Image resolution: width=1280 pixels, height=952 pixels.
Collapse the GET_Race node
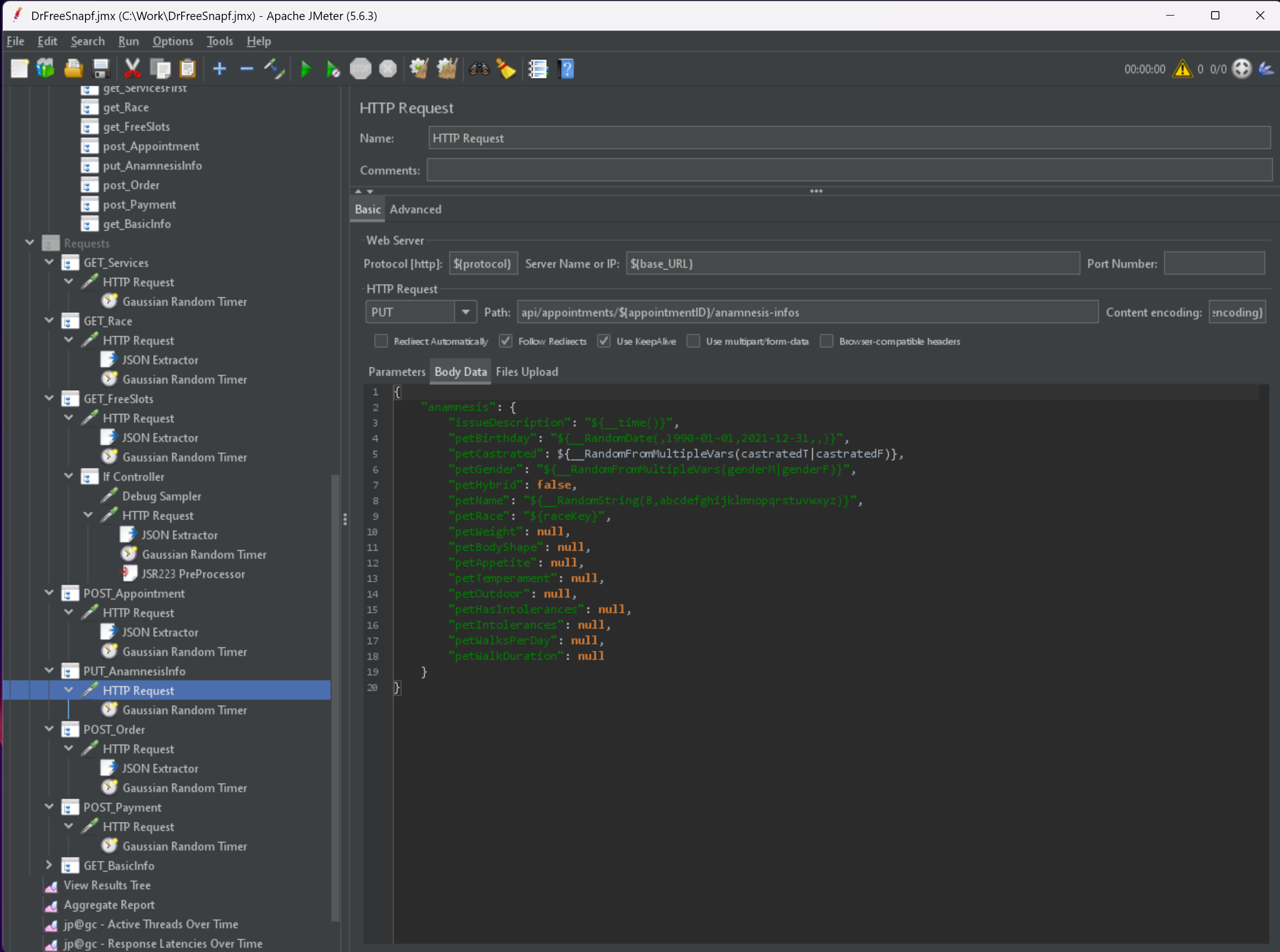[x=49, y=321]
